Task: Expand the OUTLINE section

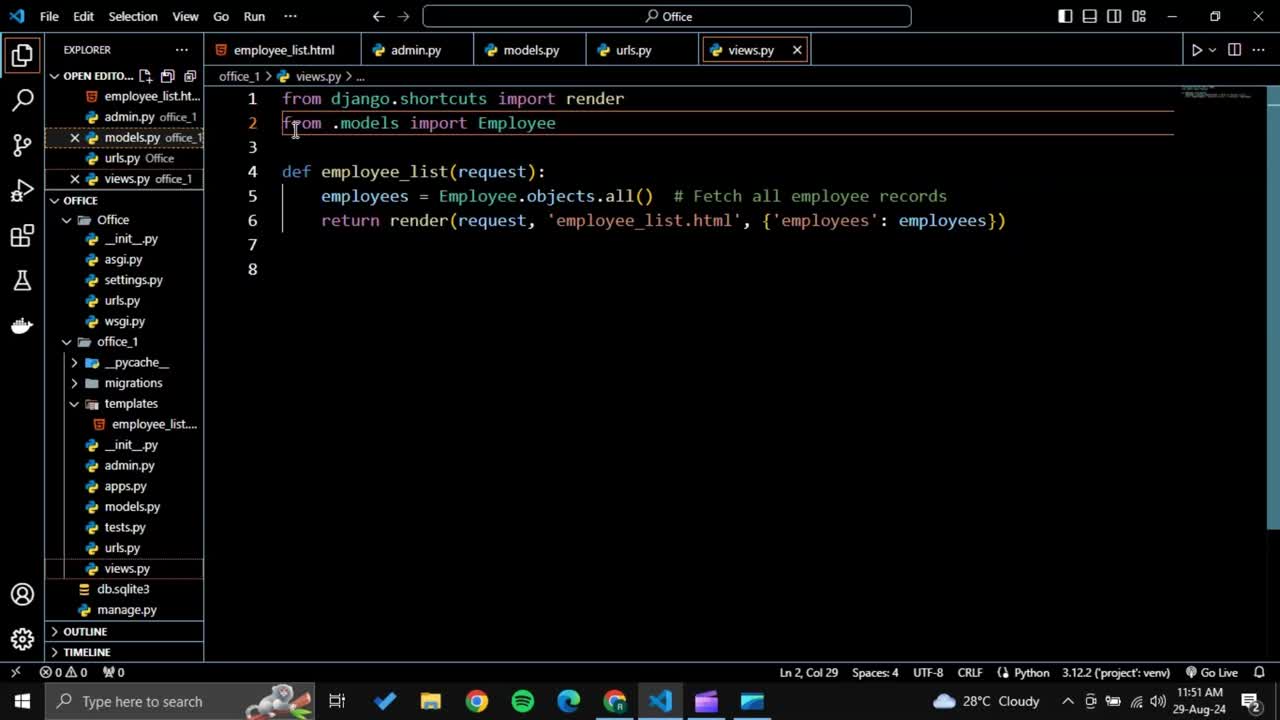Action: (85, 632)
